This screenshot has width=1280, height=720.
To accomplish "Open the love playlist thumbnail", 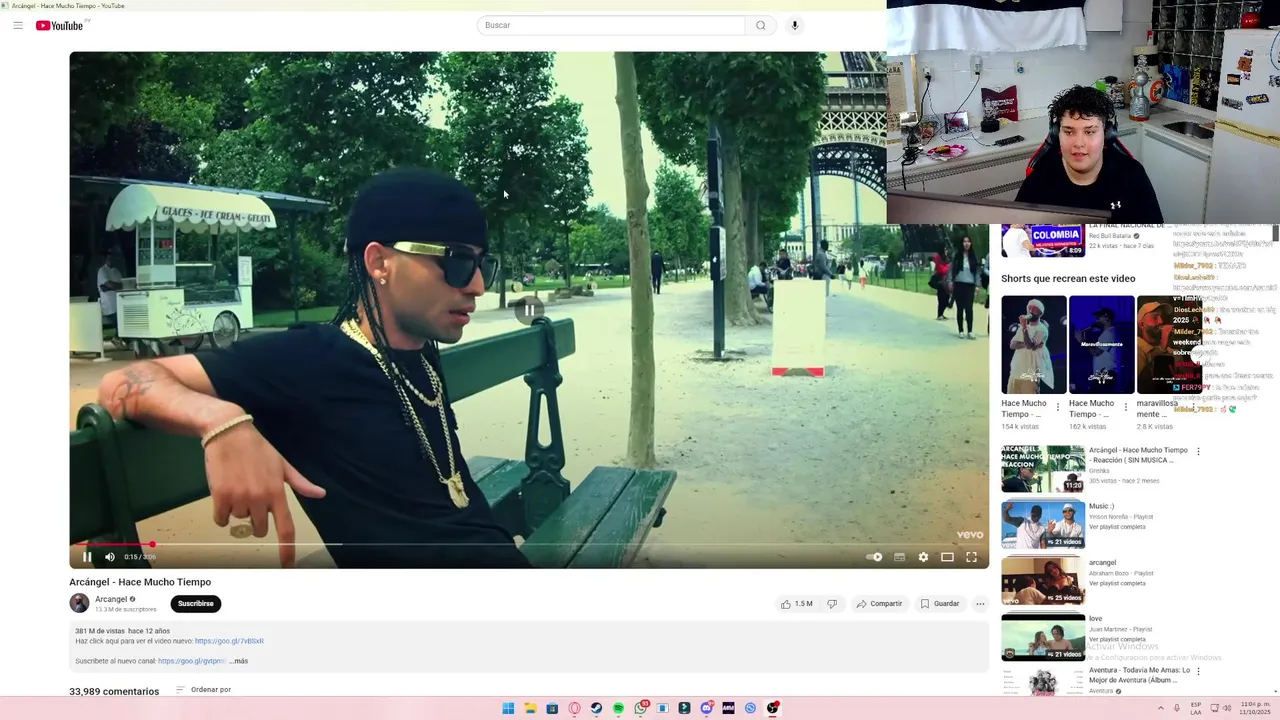I will [1043, 637].
